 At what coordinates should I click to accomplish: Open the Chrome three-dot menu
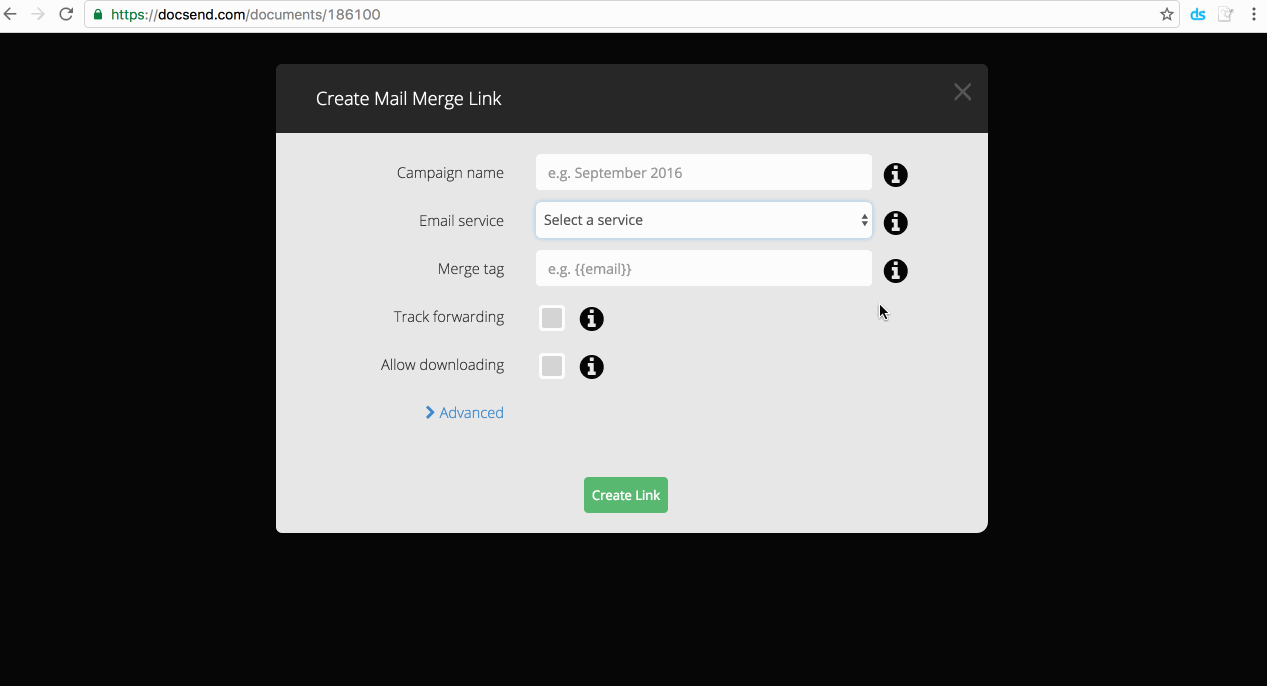[1253, 14]
